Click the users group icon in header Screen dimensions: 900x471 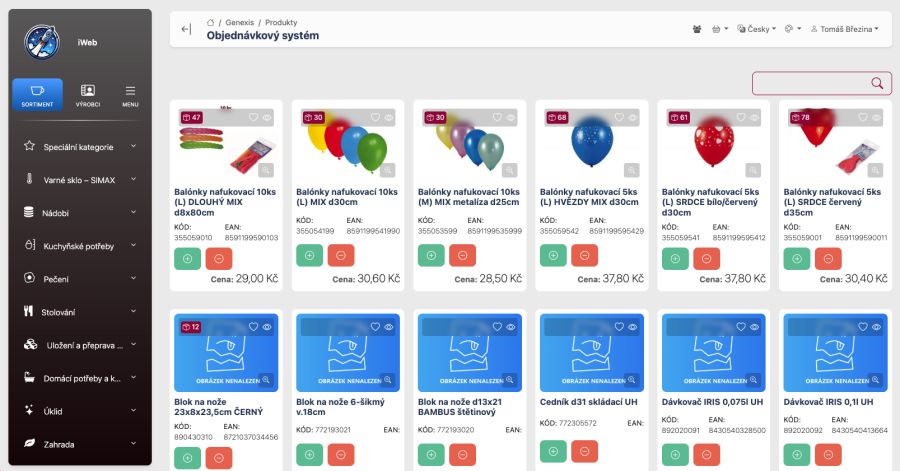697,29
